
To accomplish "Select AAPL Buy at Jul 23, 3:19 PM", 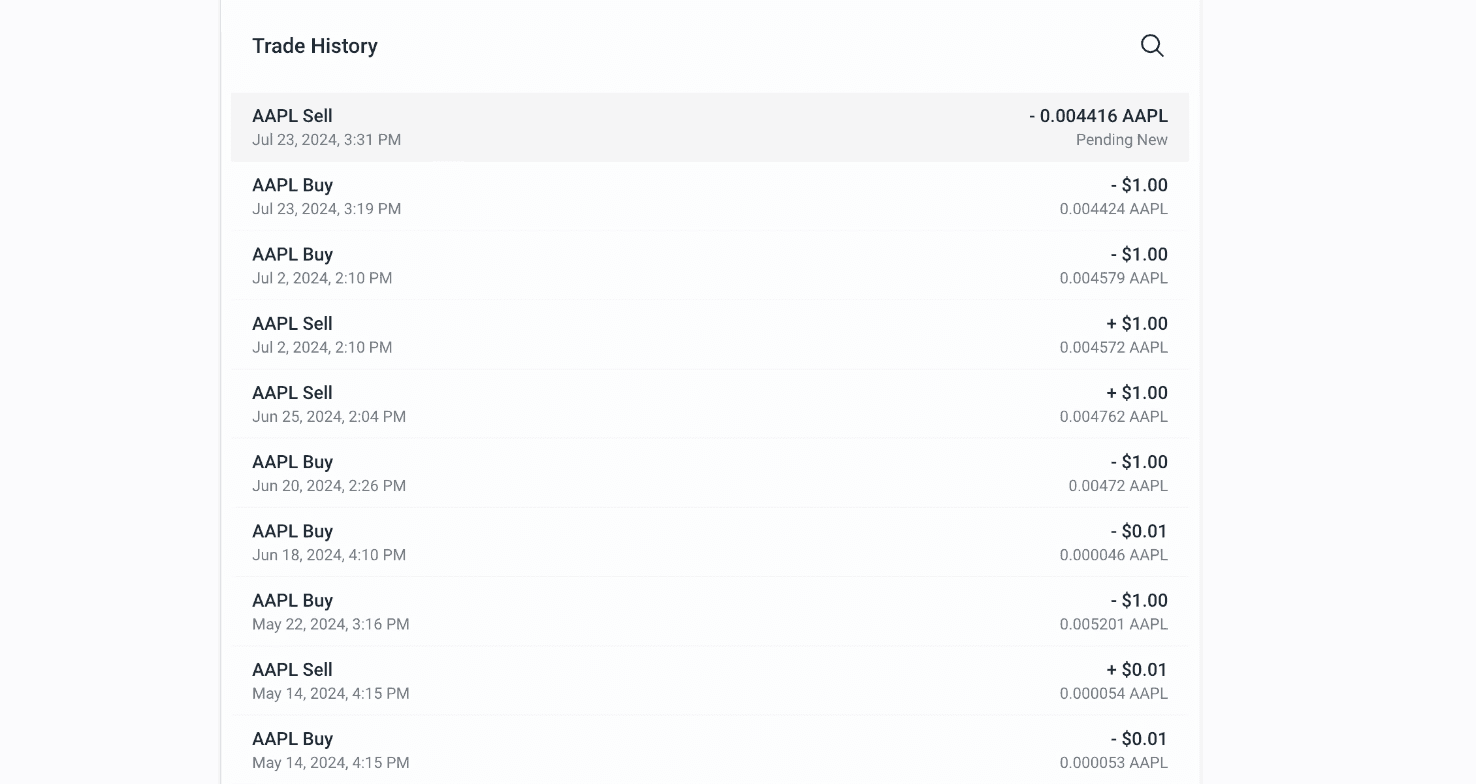I will (710, 196).
